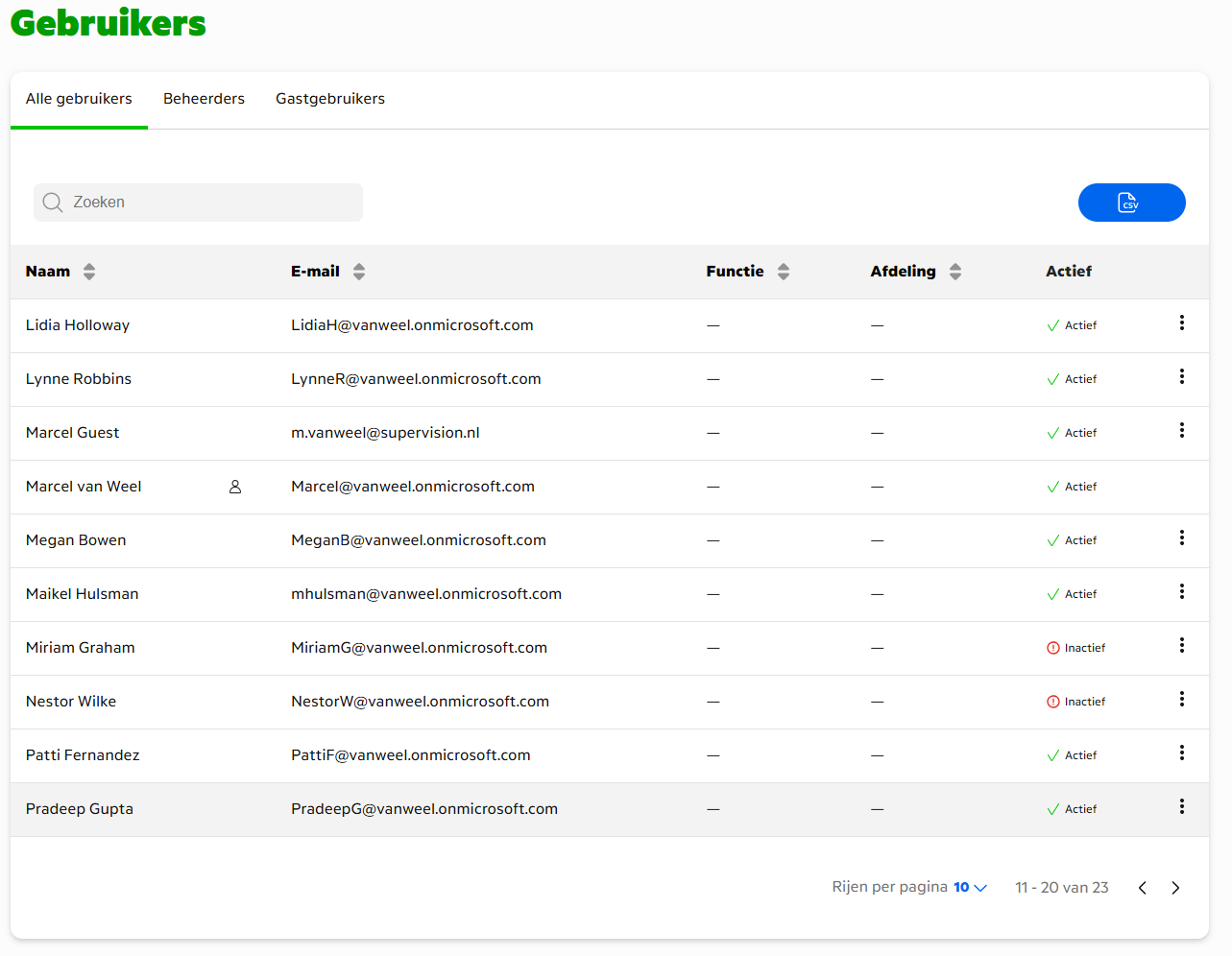Open the options menu for Lidia Holloway
Viewport: 1232px width, 956px height.
click(x=1181, y=323)
